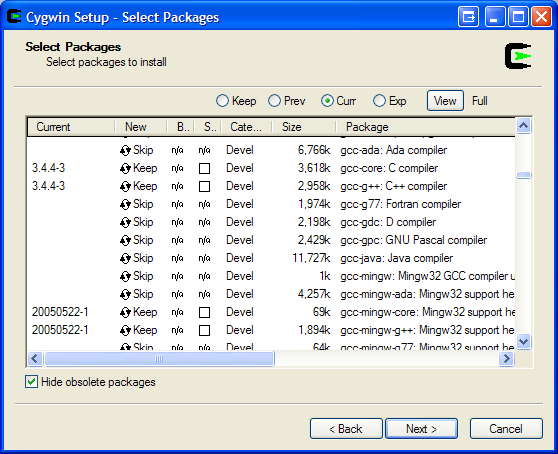The height and width of the screenshot is (454, 558).
Task: Click the cycle icon for gcc-gdc D compiler
Action: point(125,222)
